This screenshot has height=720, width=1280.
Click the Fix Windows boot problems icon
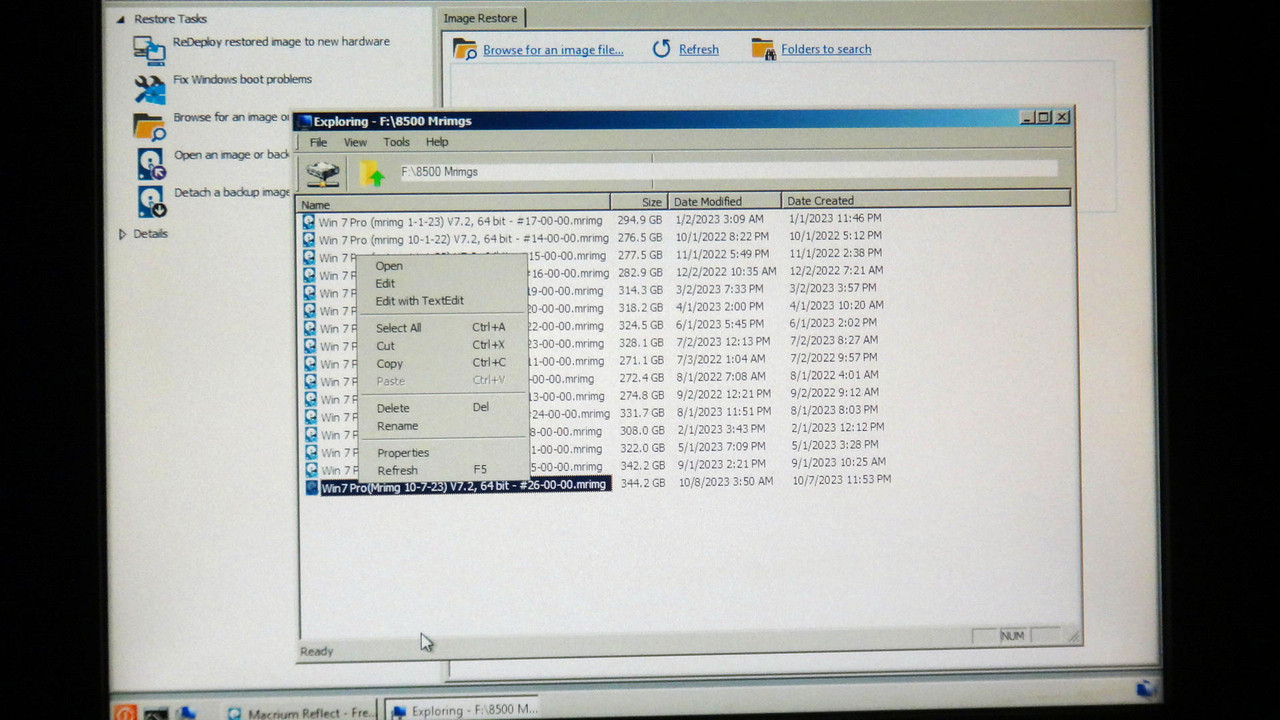[149, 88]
